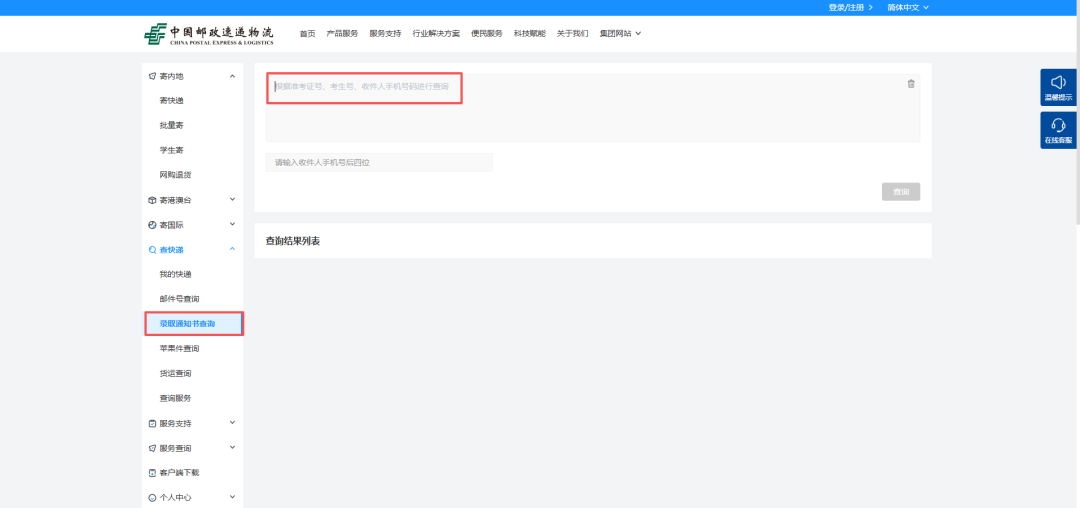Open the 集团网站 dropdown menu
Image resolution: width=1080 pixels, height=508 pixels.
620,34
